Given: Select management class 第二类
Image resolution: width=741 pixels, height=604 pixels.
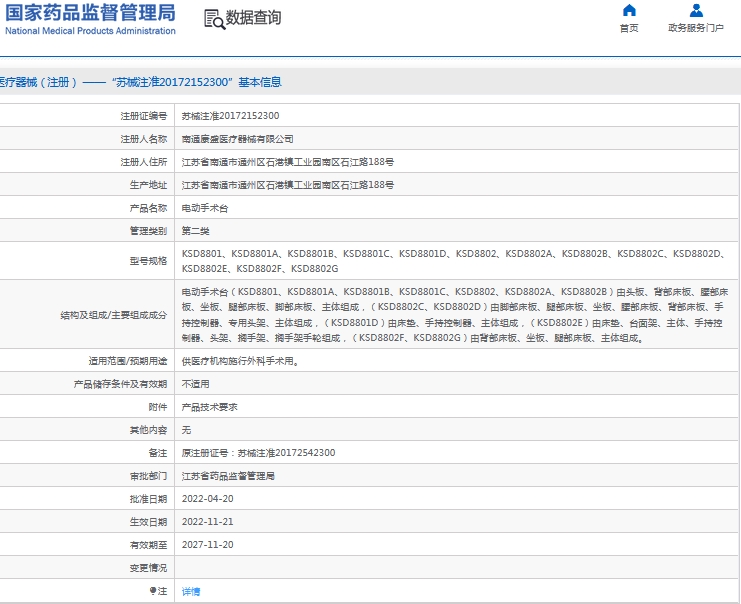Looking at the screenshot, I should (x=196, y=231).
